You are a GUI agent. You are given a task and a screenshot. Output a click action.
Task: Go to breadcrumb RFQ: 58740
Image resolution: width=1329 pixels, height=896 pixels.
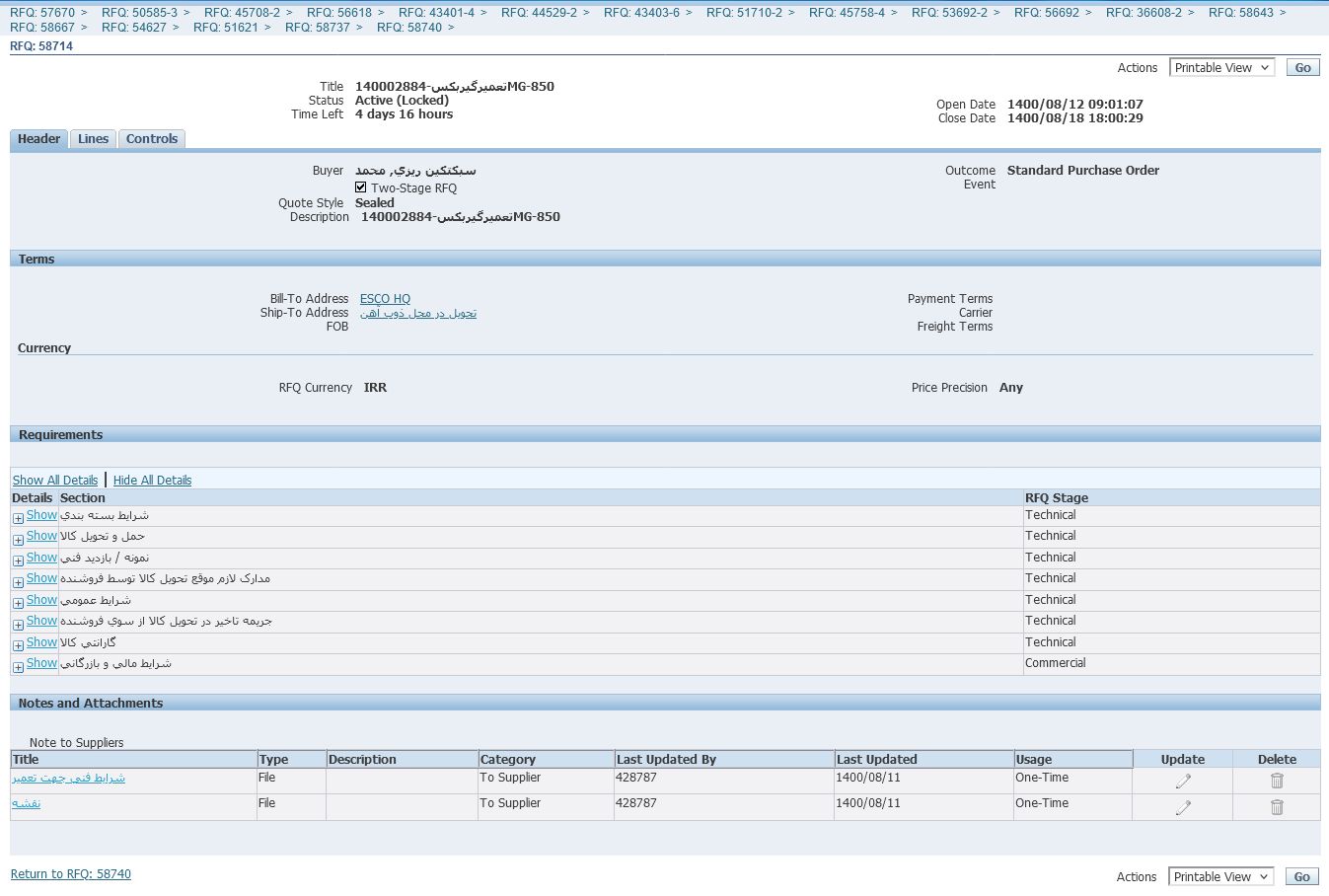click(409, 28)
